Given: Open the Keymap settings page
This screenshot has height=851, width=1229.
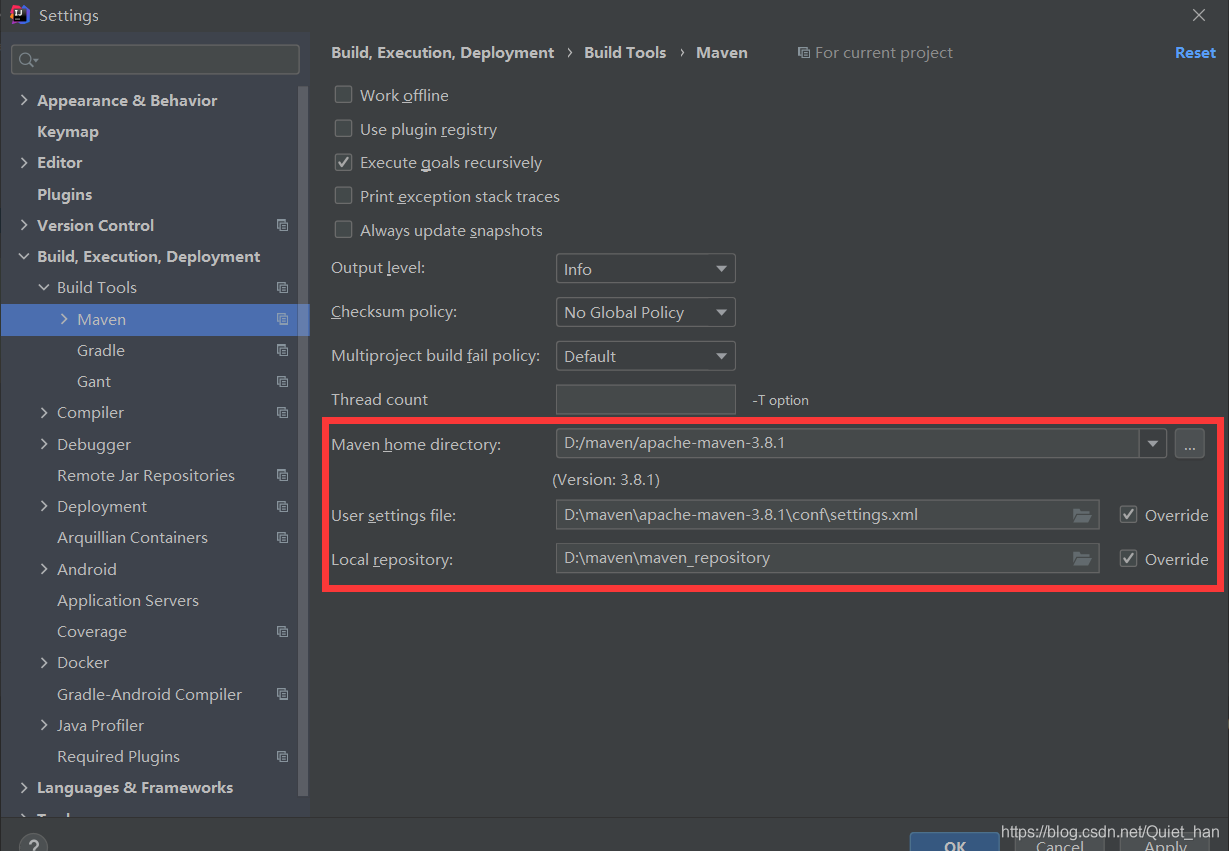Looking at the screenshot, I should 68,131.
